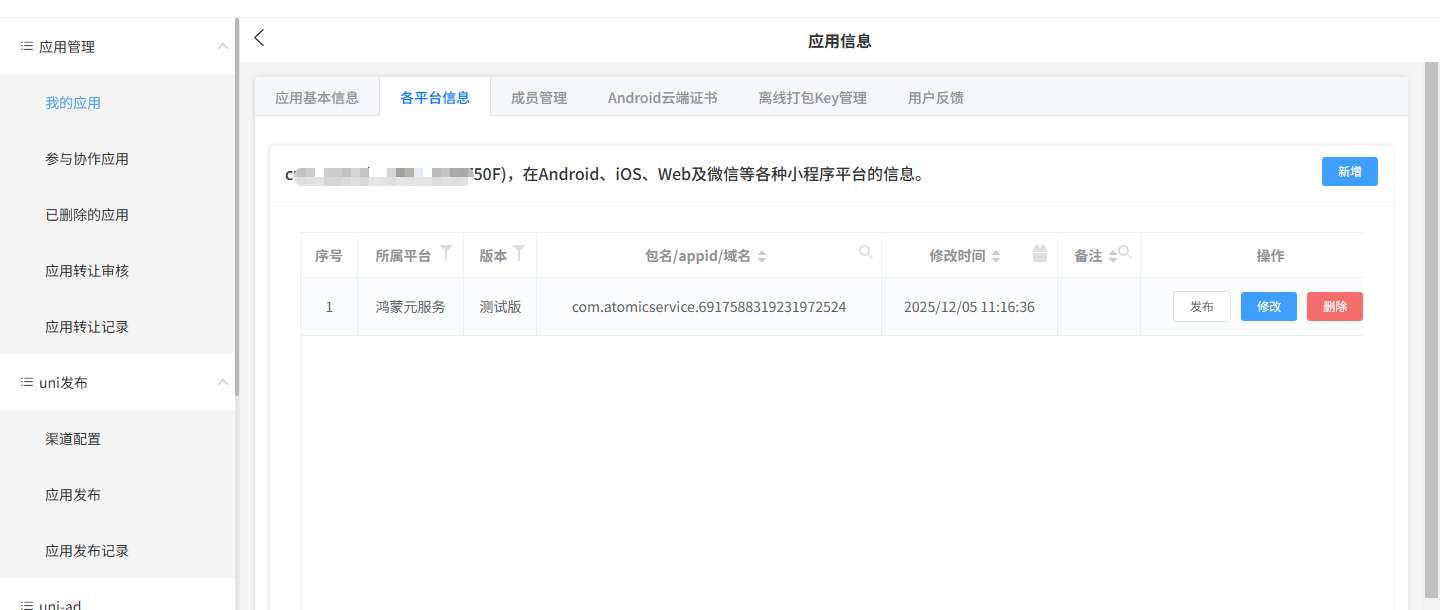This screenshot has width=1440, height=610.
Task: Open the calendar filter in 修改时间 column
Action: 1040,254
